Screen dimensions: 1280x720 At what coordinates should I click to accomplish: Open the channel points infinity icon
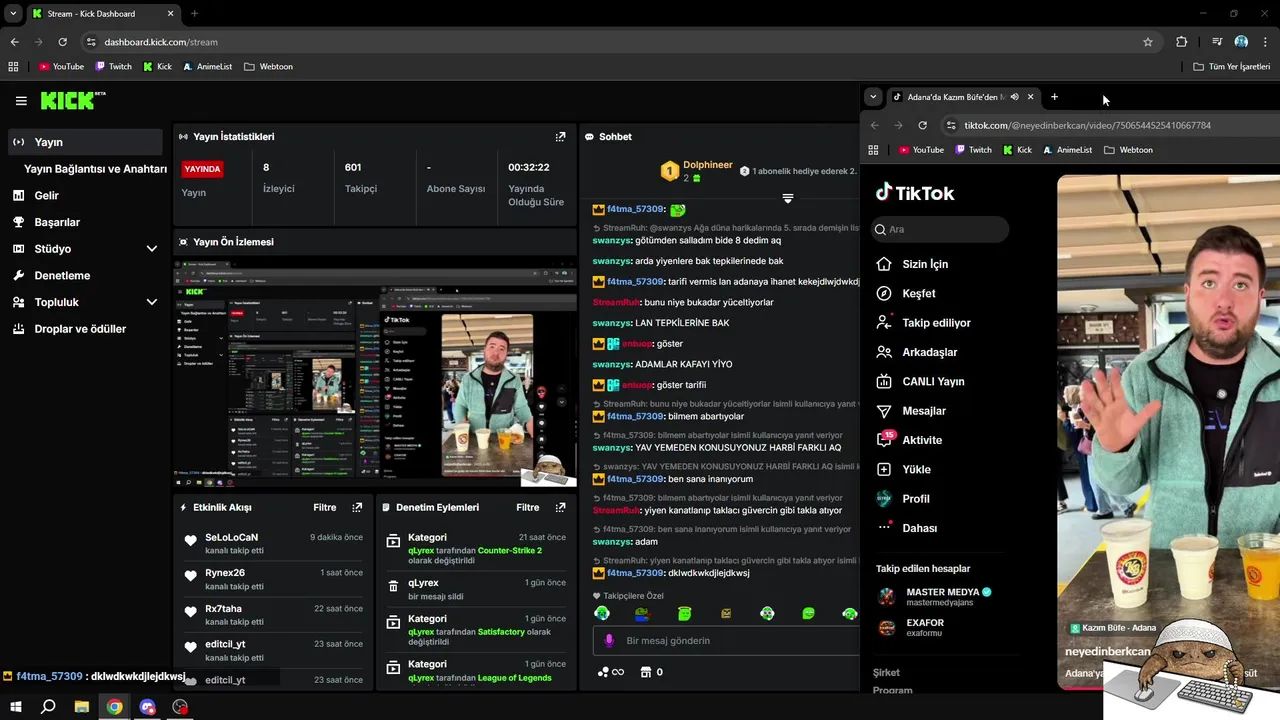(610, 672)
